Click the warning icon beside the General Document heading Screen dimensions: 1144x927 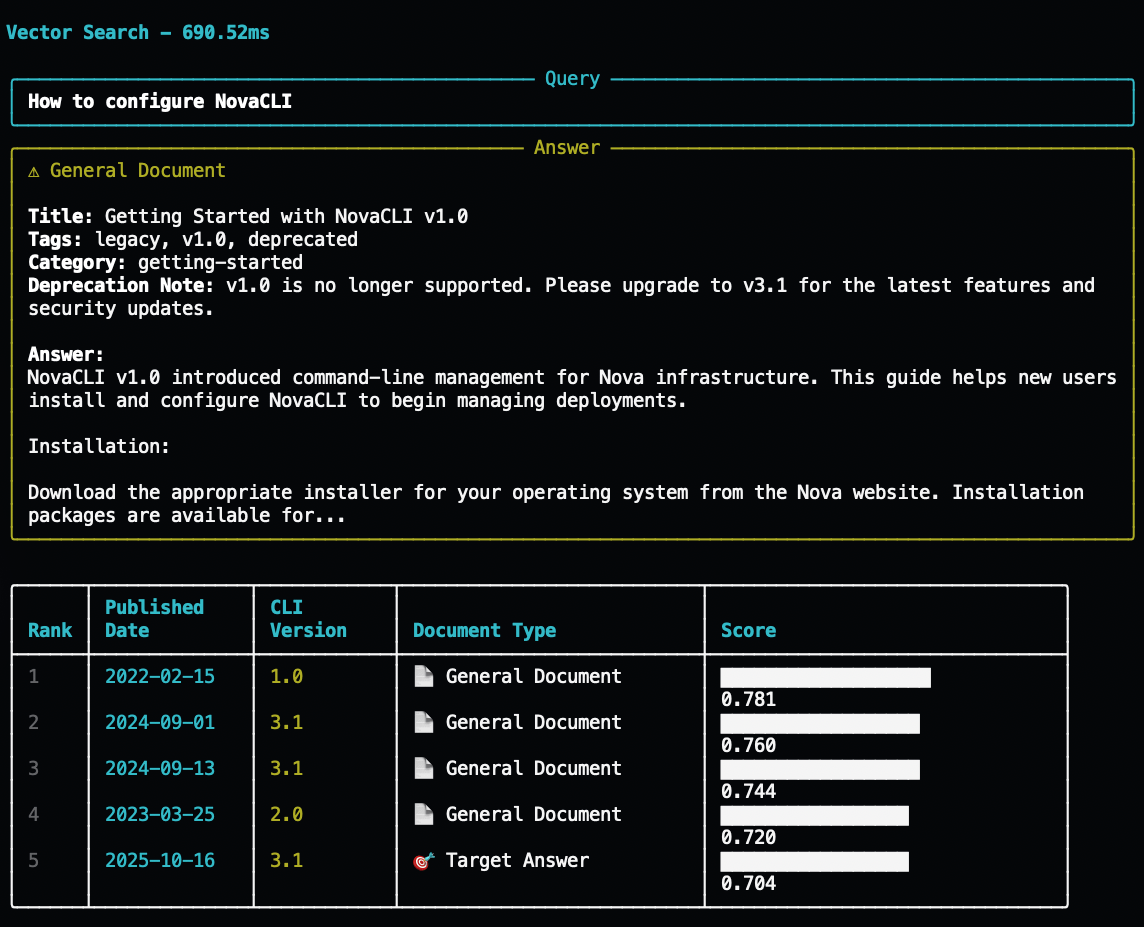(x=34, y=171)
